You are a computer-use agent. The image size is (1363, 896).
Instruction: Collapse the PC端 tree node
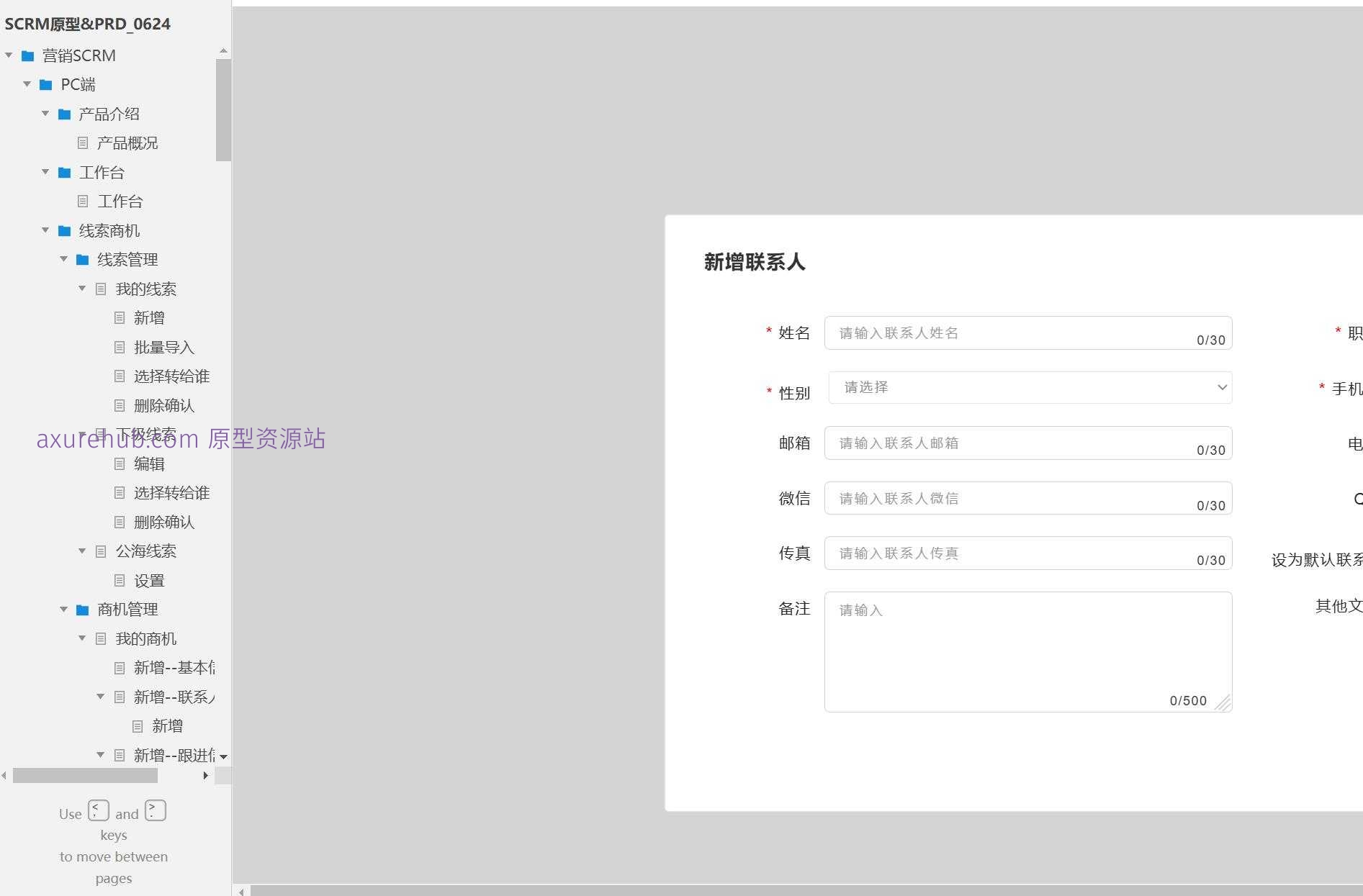click(x=27, y=84)
